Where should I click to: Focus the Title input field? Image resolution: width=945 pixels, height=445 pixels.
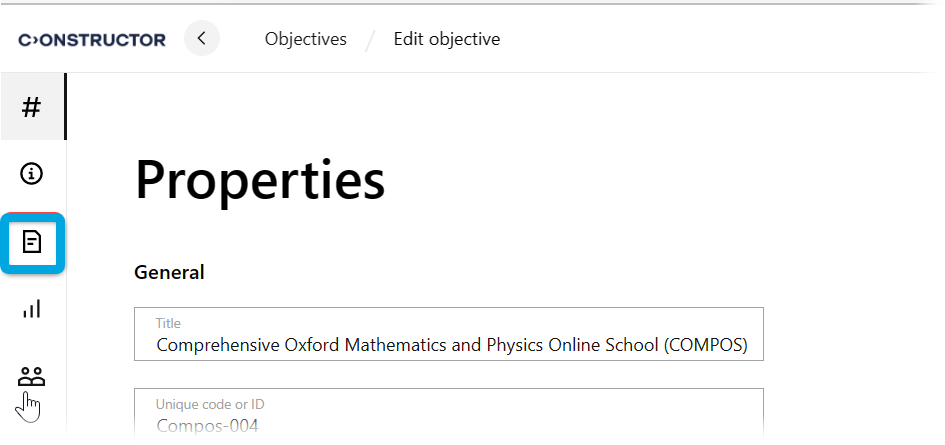point(449,334)
